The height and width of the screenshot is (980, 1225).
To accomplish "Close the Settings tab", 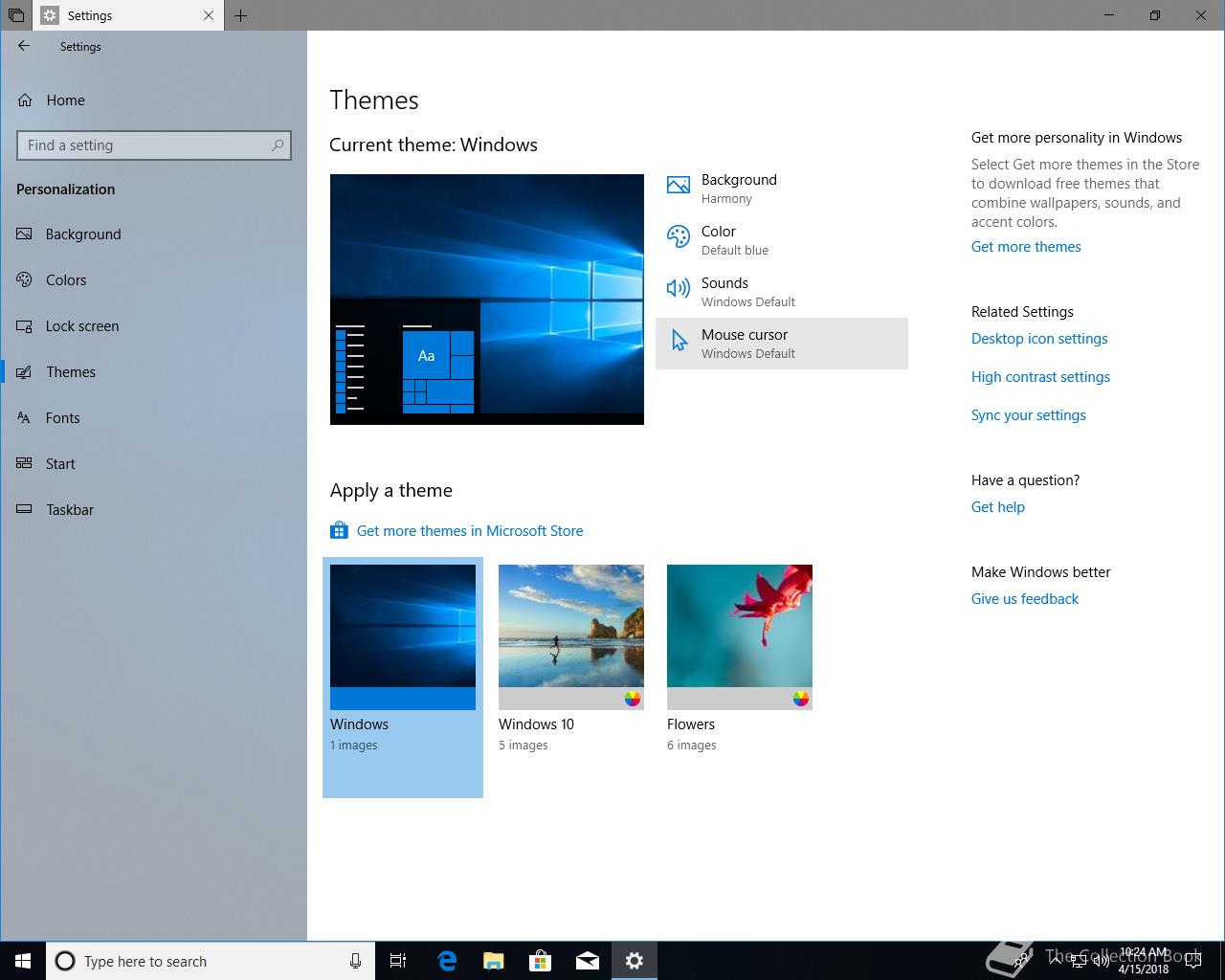I will (210, 15).
